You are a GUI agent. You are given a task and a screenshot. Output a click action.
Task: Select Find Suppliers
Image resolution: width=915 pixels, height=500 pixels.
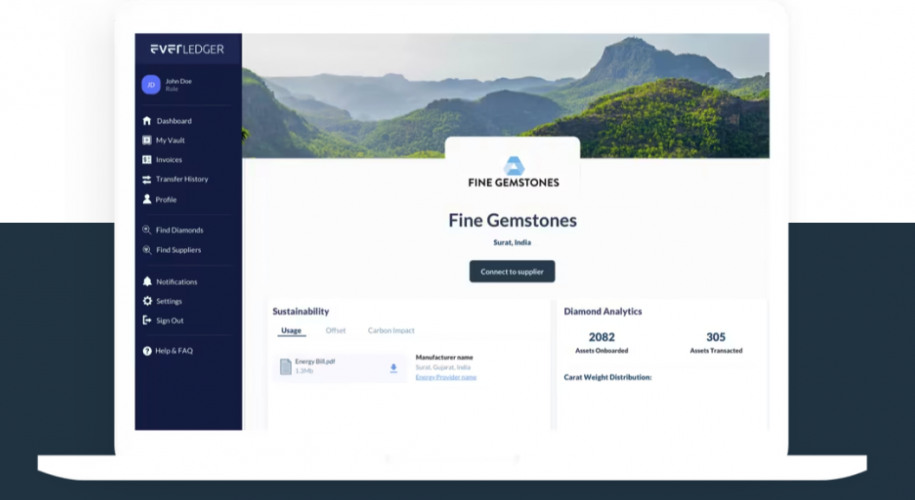(179, 250)
